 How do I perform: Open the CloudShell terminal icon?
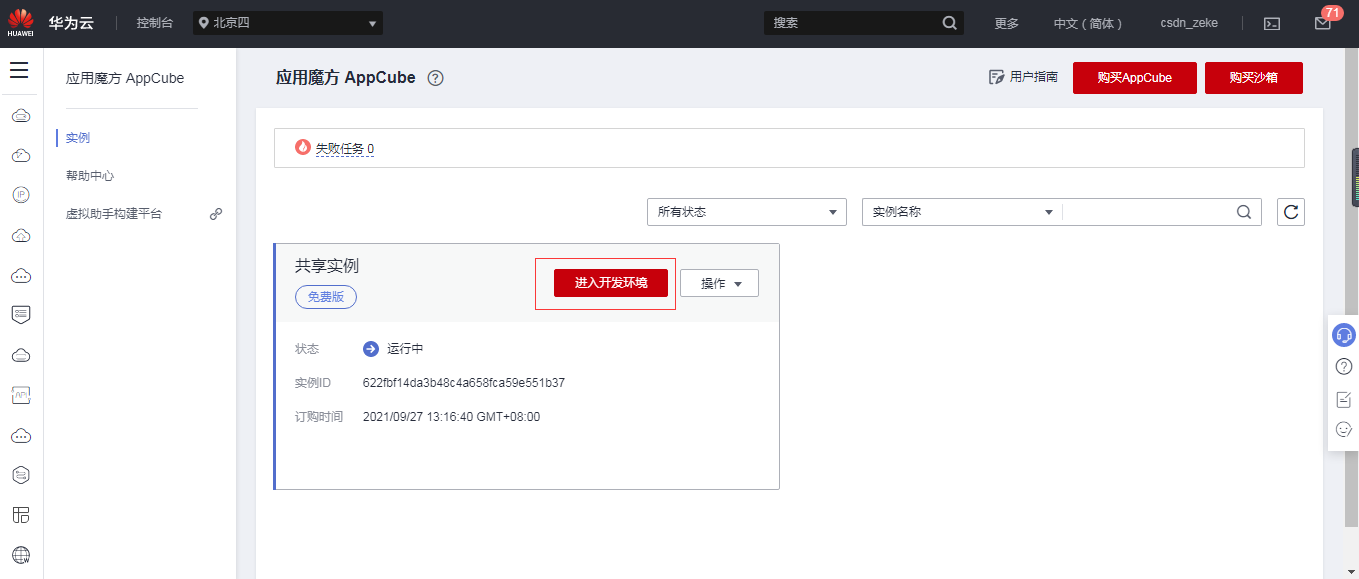(x=1272, y=23)
